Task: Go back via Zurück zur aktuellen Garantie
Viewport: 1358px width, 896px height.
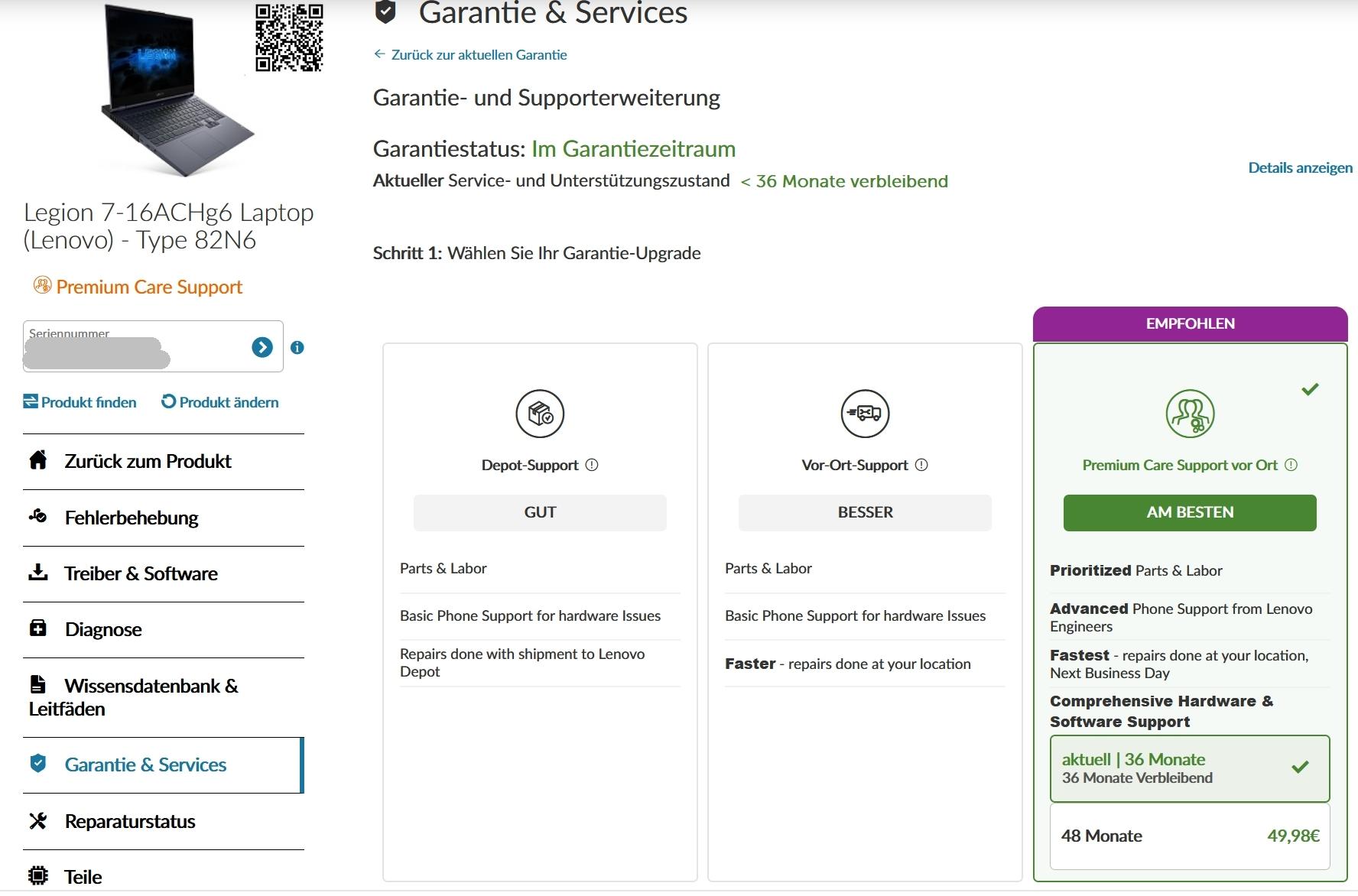Action: point(479,55)
